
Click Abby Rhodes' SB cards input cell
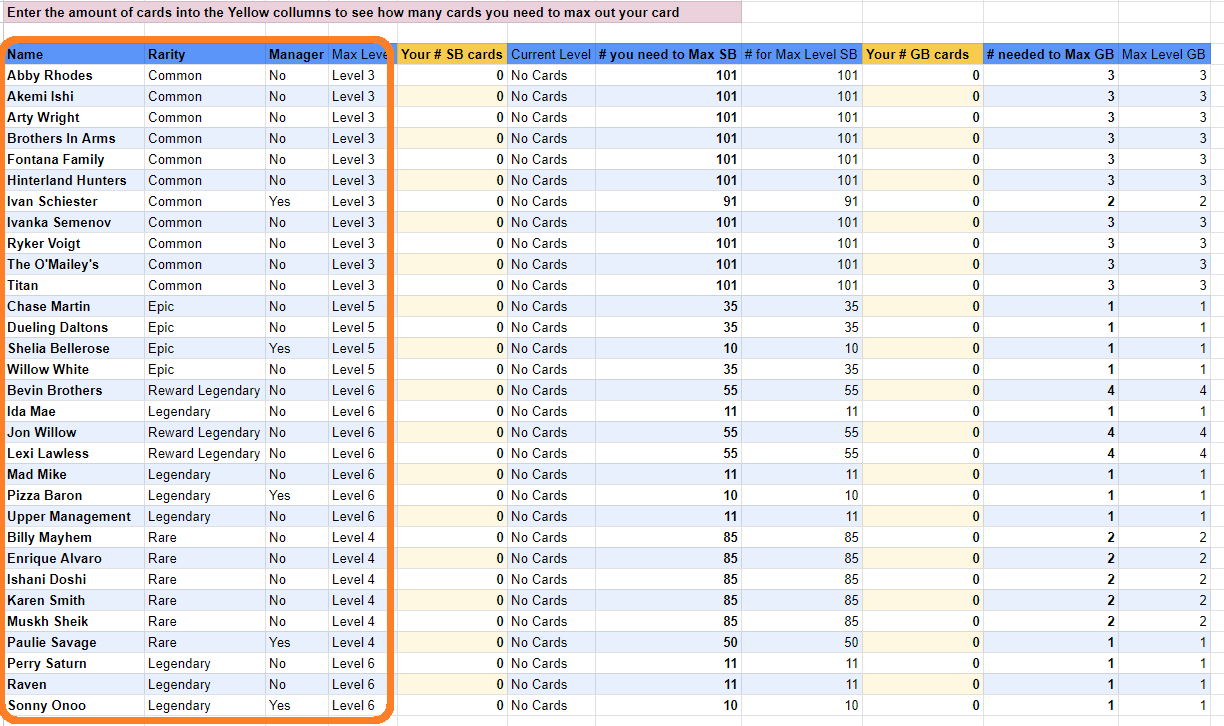tap(452, 75)
